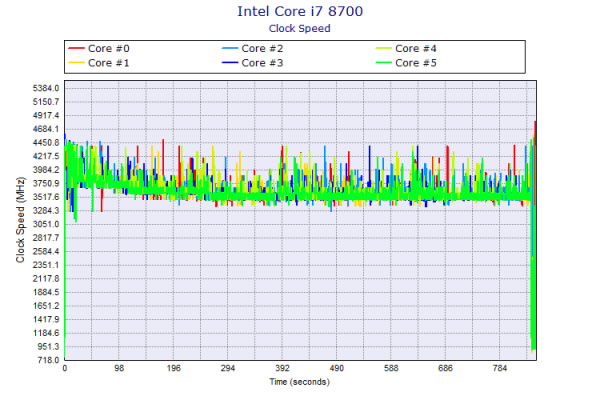Click the 'Core #4' legend label

pyautogui.click(x=416, y=49)
